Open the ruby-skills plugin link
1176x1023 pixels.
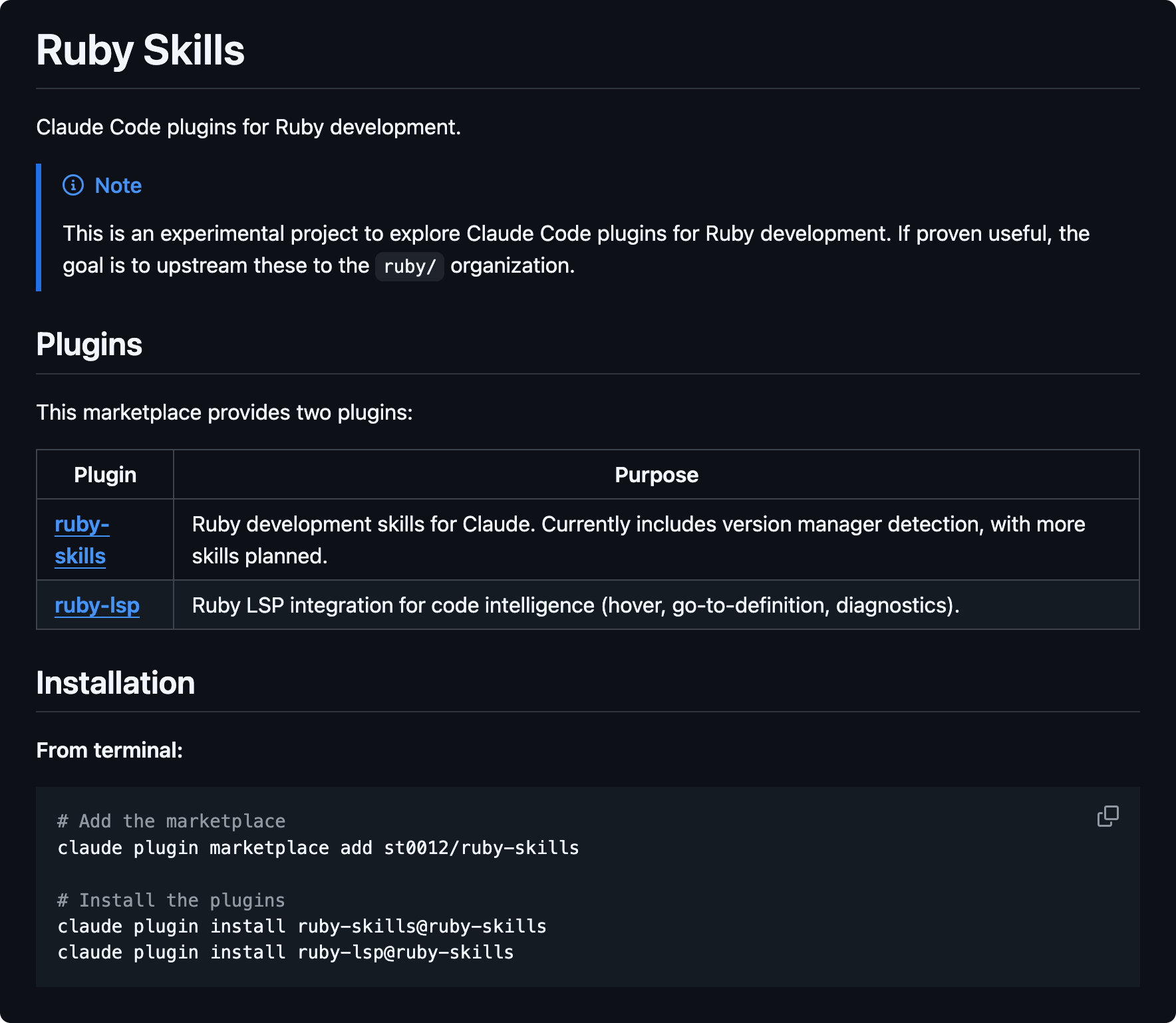81,539
